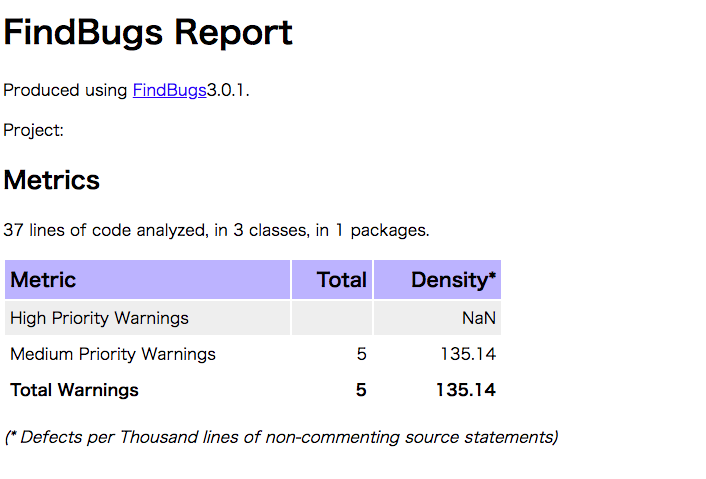Select the bold 'Total Warnings' row label
This screenshot has width=706, height=479.
[x=74, y=390]
